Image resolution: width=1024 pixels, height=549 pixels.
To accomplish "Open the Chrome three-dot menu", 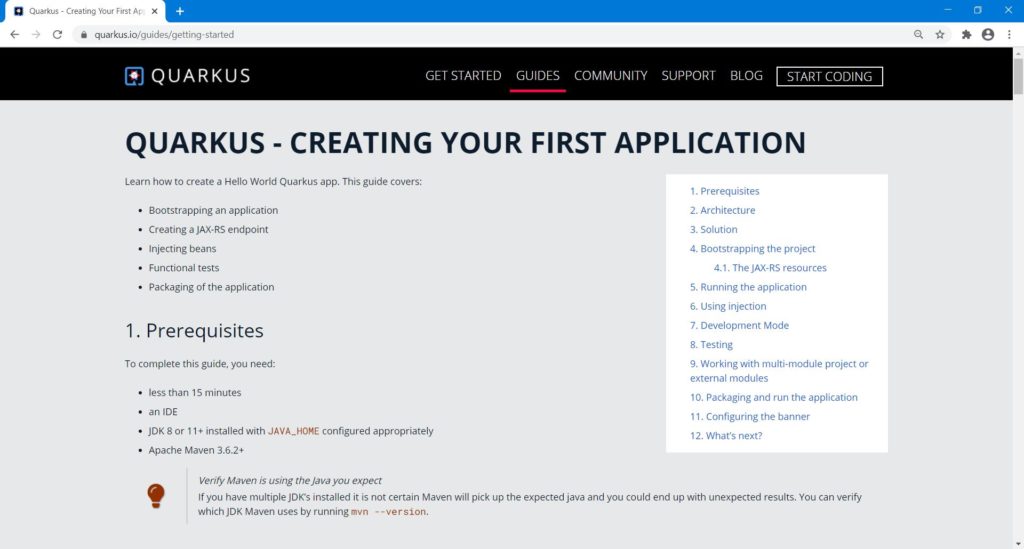I will tap(1010, 35).
